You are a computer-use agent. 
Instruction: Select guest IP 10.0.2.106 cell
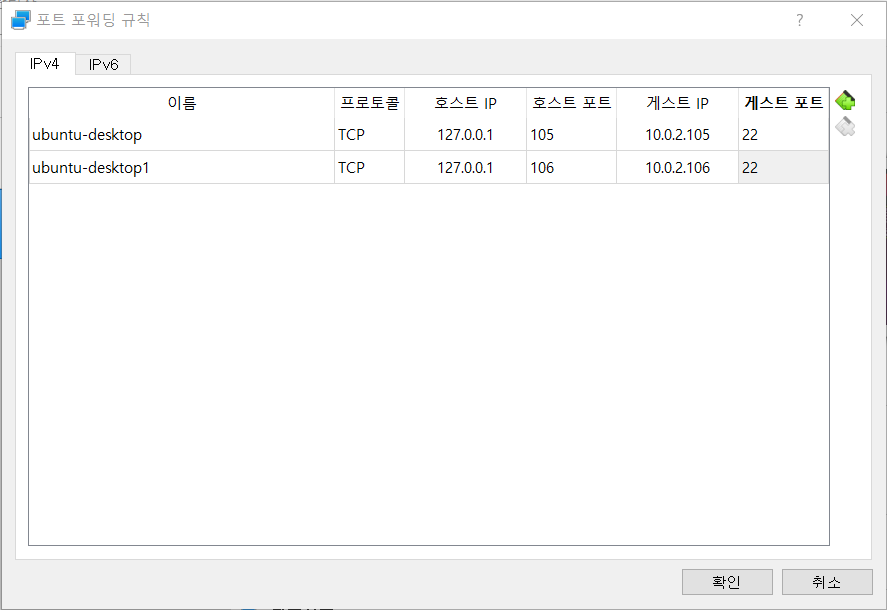coord(677,167)
